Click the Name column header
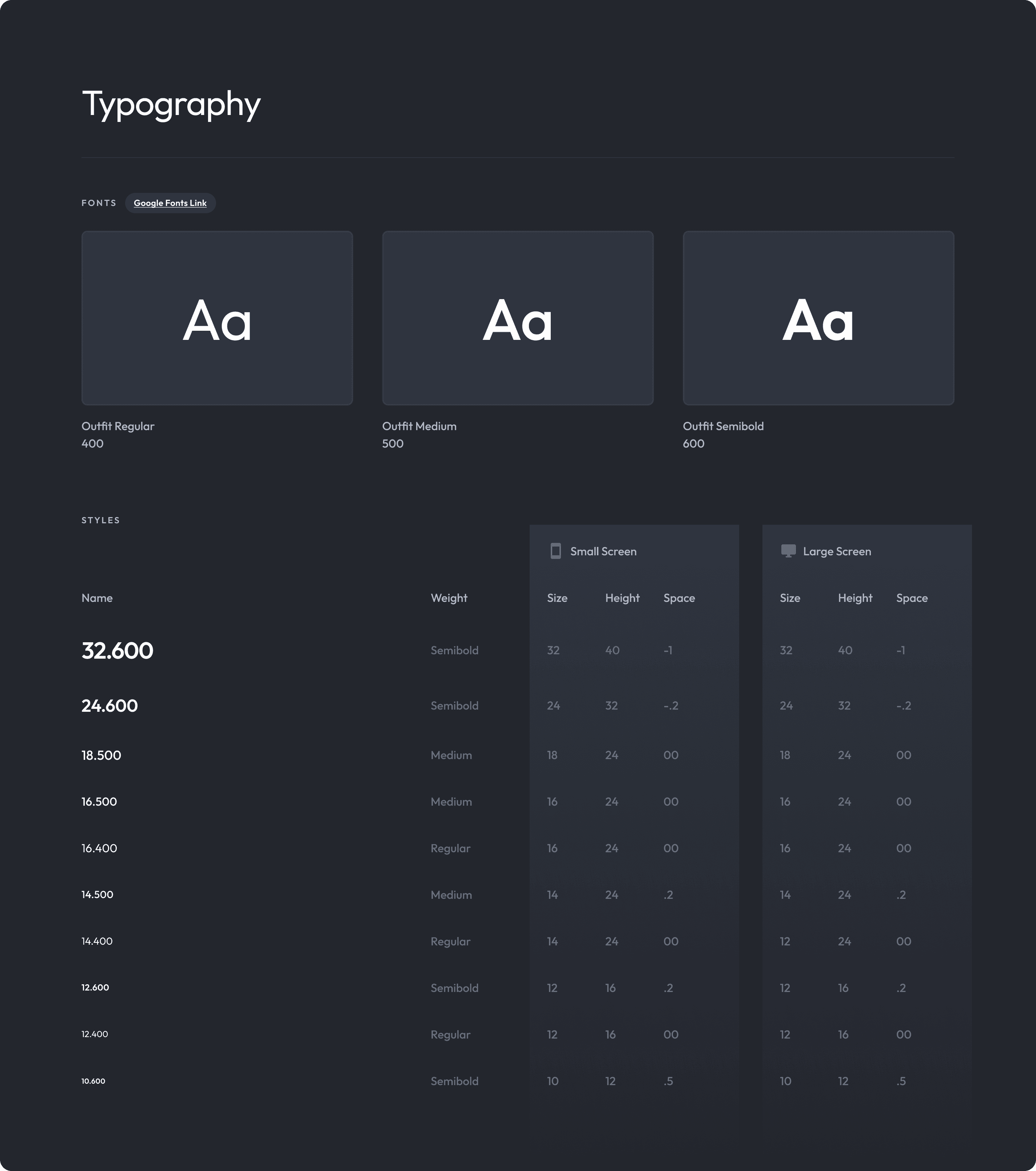Screen dimensions: 1036x1171 [97, 598]
